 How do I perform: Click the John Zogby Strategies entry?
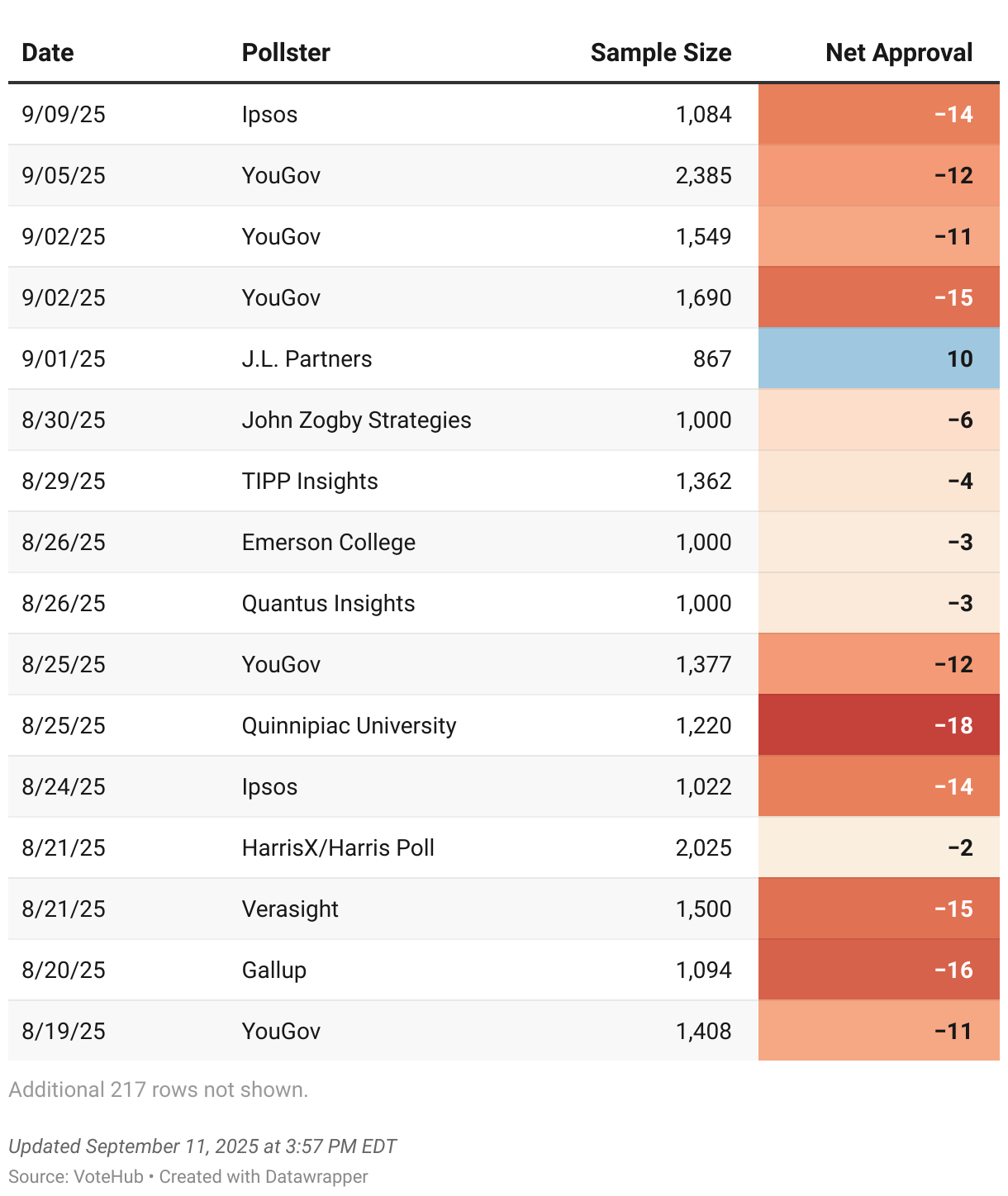(356, 420)
